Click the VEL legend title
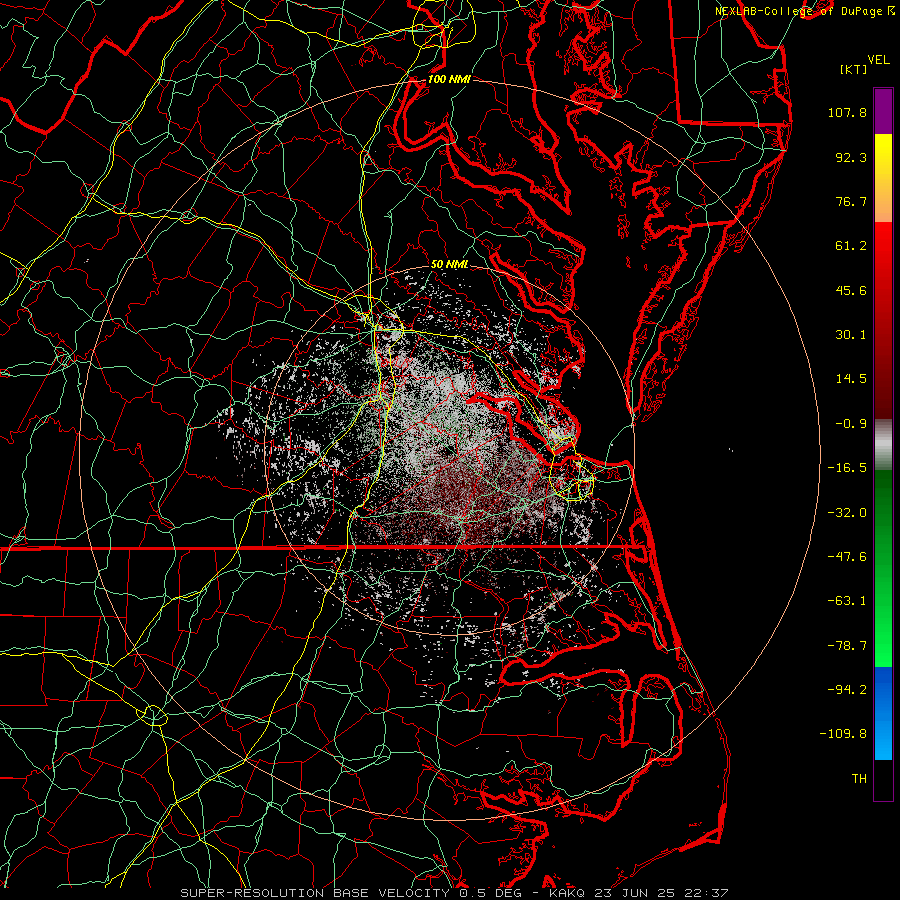The image size is (900, 900). pos(878,60)
